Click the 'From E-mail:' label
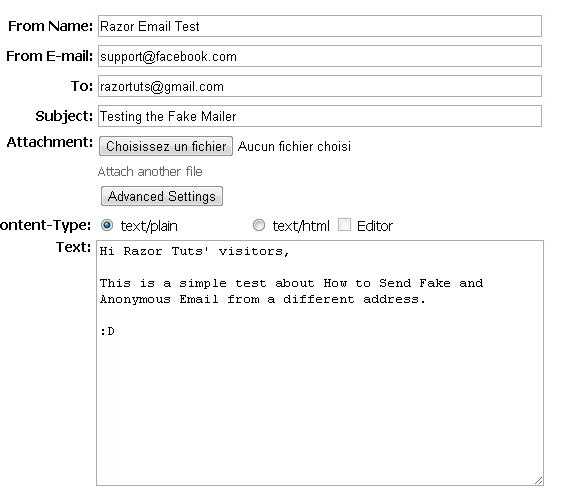 pos(50,56)
